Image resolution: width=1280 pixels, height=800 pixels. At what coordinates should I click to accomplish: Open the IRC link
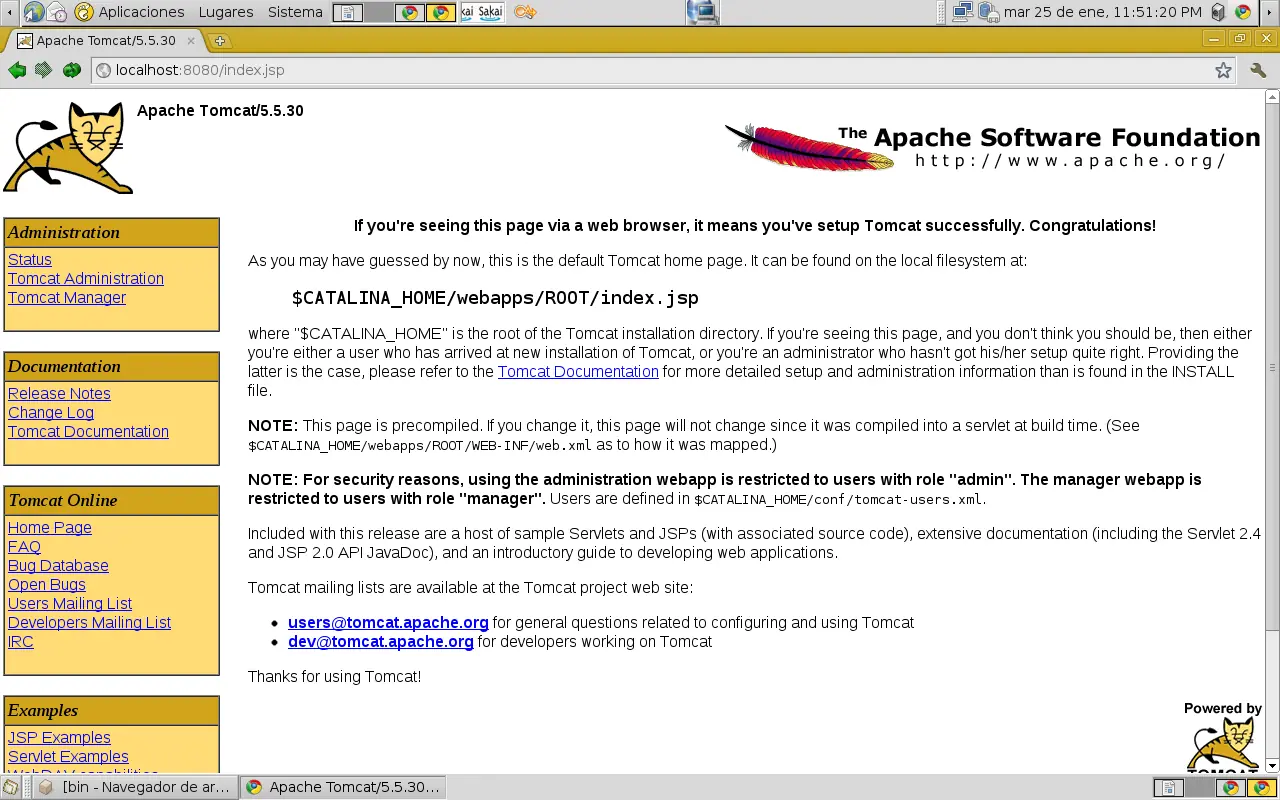coord(21,641)
